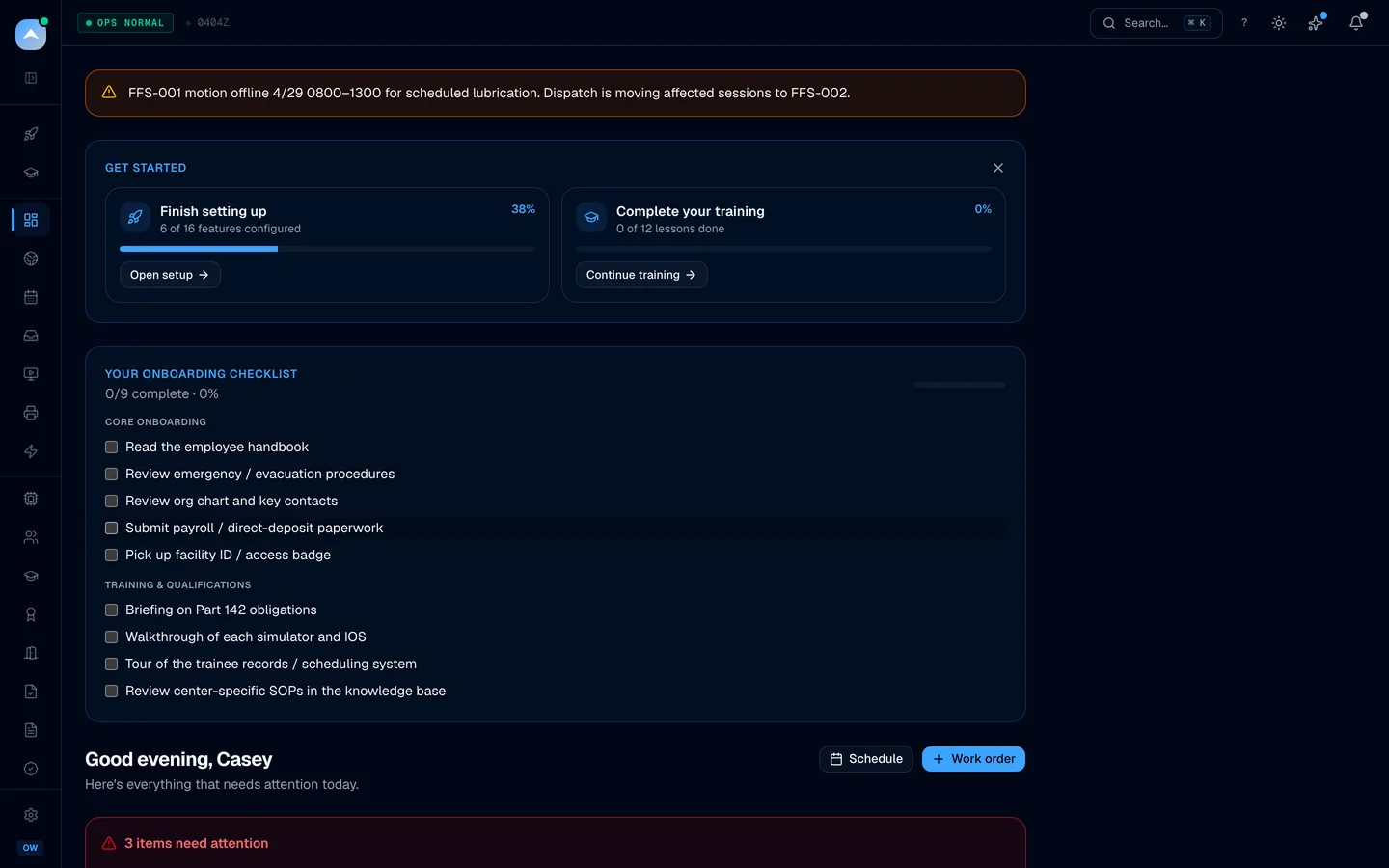Click 6 of 16 features configured text

click(231, 229)
